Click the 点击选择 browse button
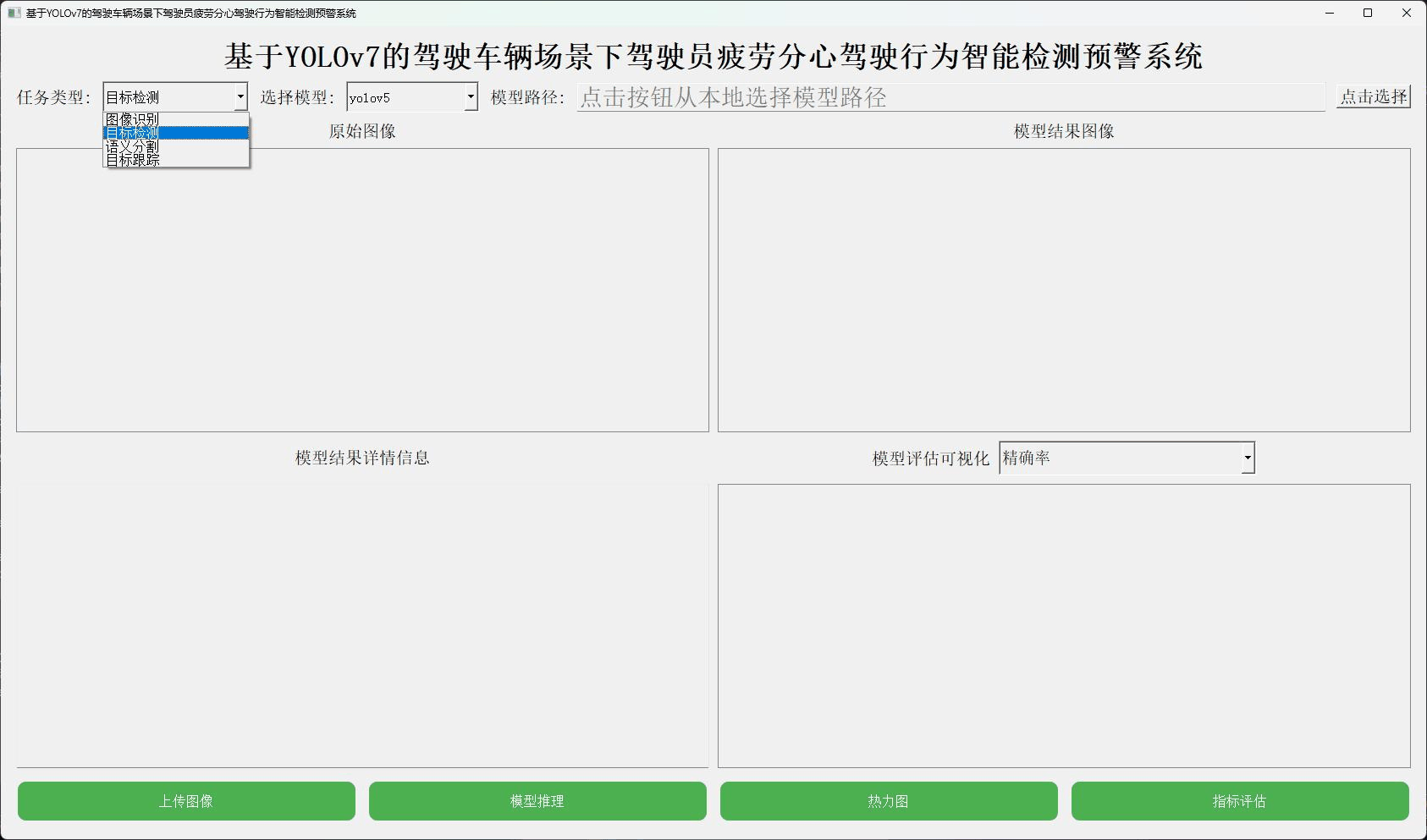Image resolution: width=1427 pixels, height=840 pixels. click(1373, 96)
